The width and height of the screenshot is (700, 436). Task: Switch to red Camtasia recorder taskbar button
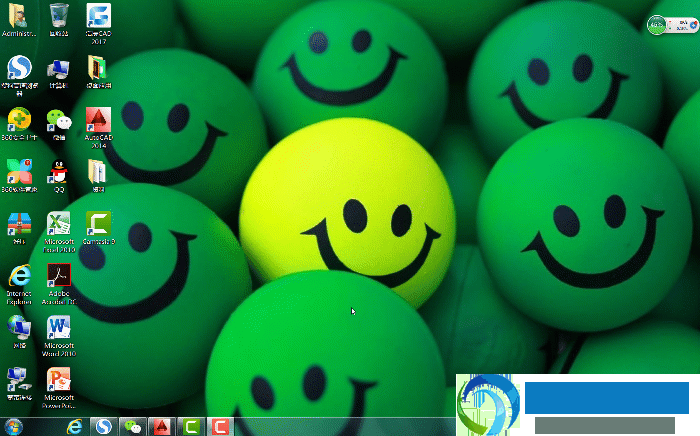(x=220, y=427)
